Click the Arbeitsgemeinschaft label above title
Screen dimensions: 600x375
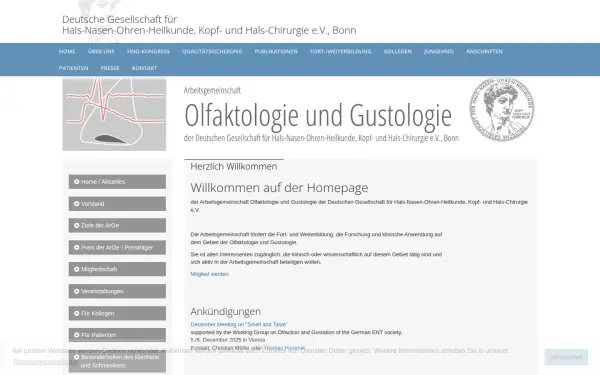click(x=212, y=90)
